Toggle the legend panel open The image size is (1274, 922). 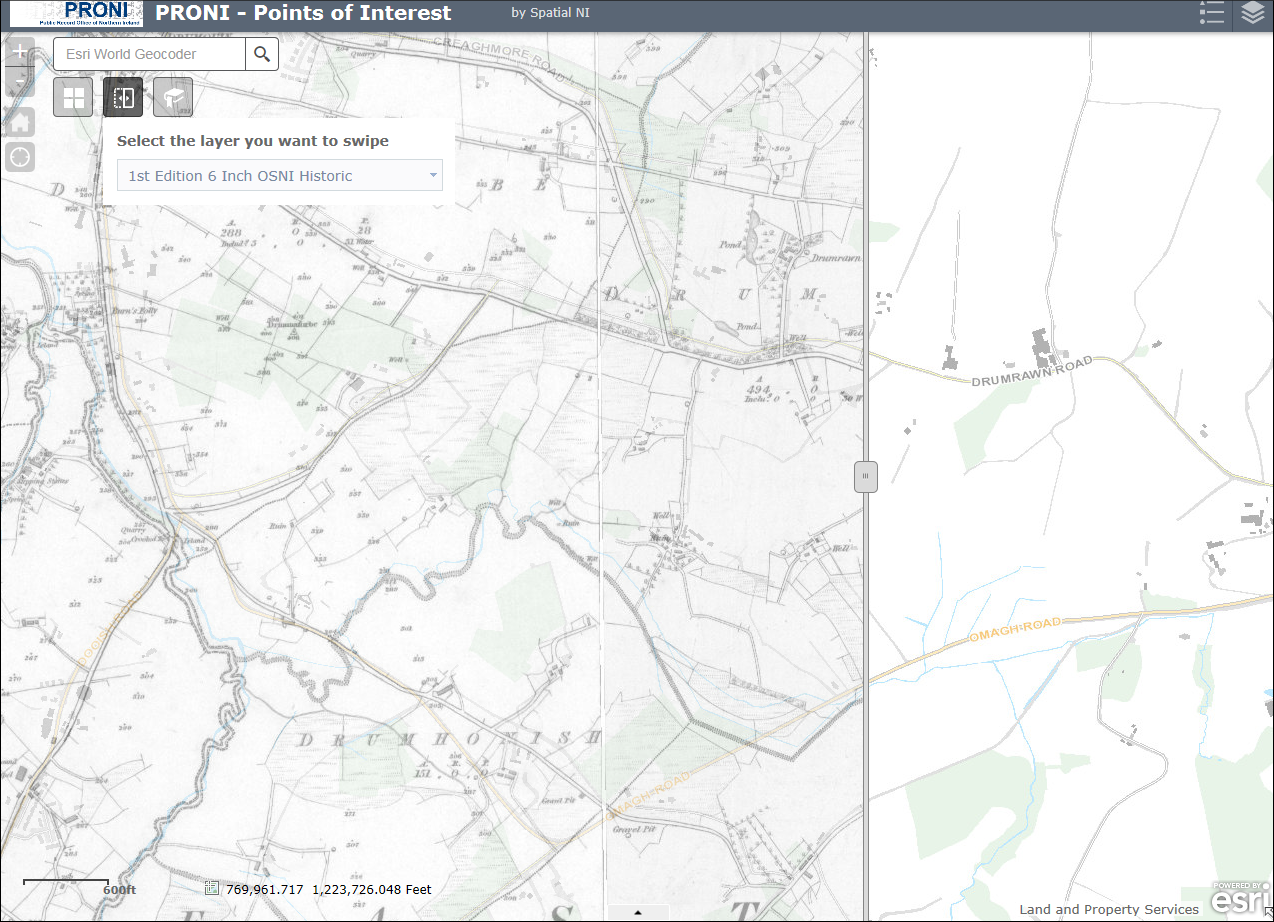click(x=1211, y=13)
